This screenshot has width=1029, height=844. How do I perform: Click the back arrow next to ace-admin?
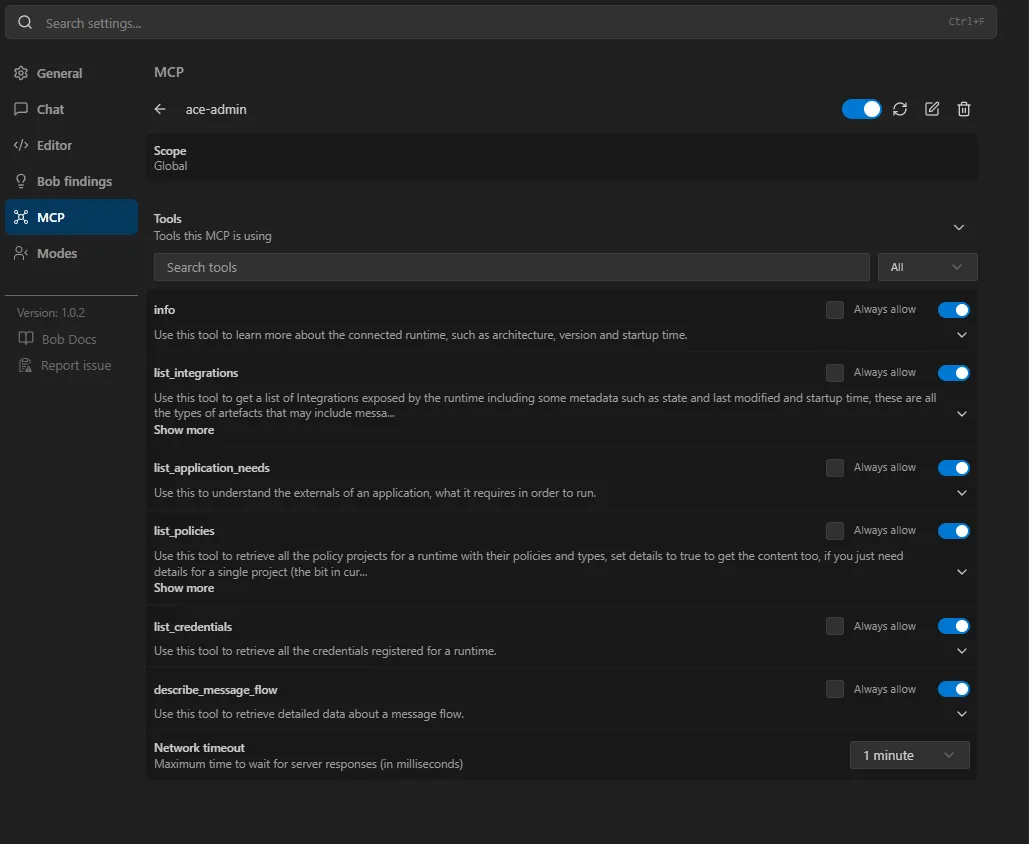160,110
